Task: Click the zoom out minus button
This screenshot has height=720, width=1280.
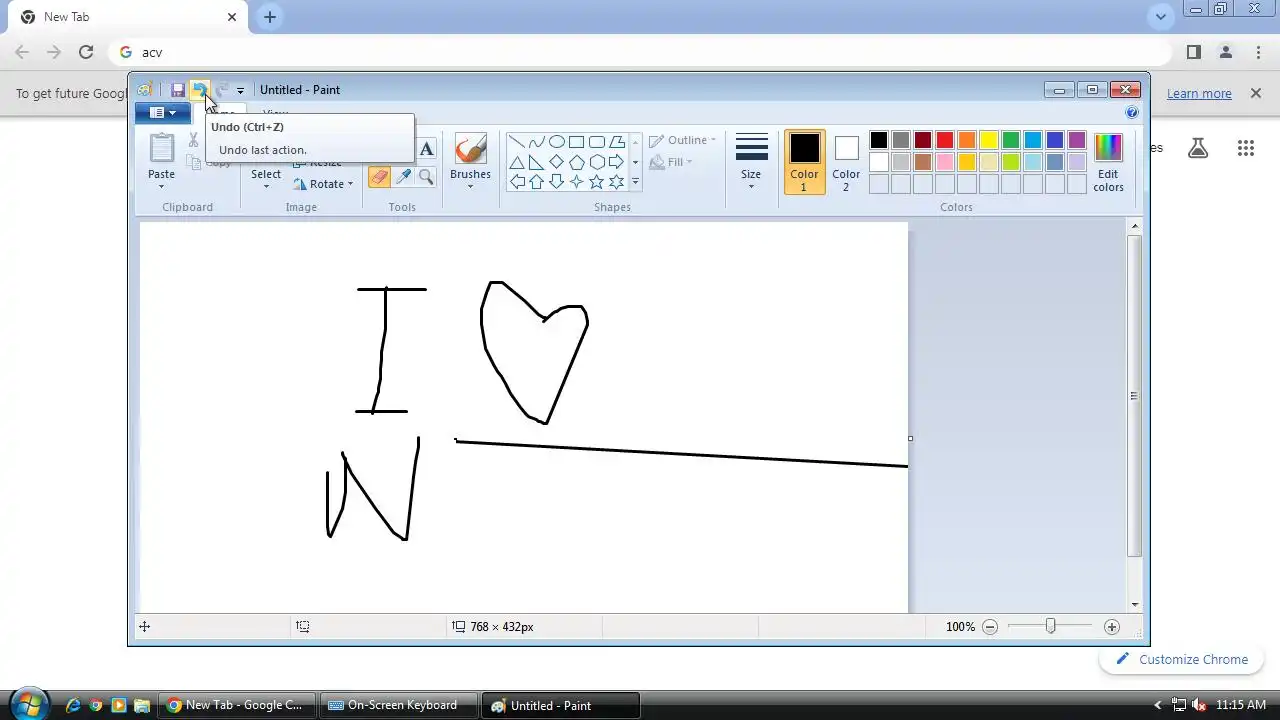Action: (x=990, y=627)
